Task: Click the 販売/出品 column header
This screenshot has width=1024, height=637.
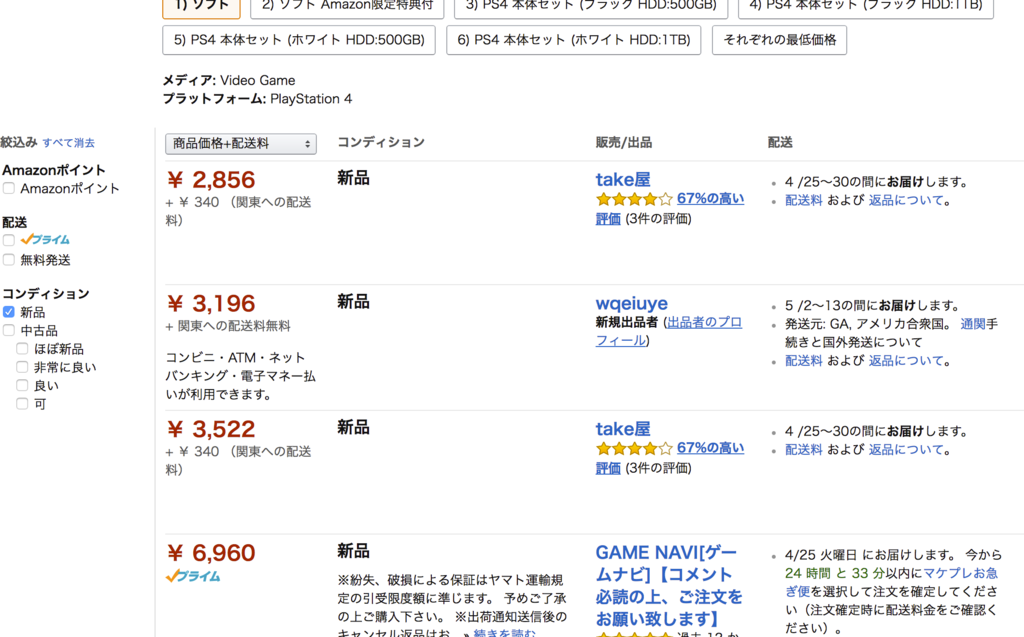Action: click(x=624, y=143)
